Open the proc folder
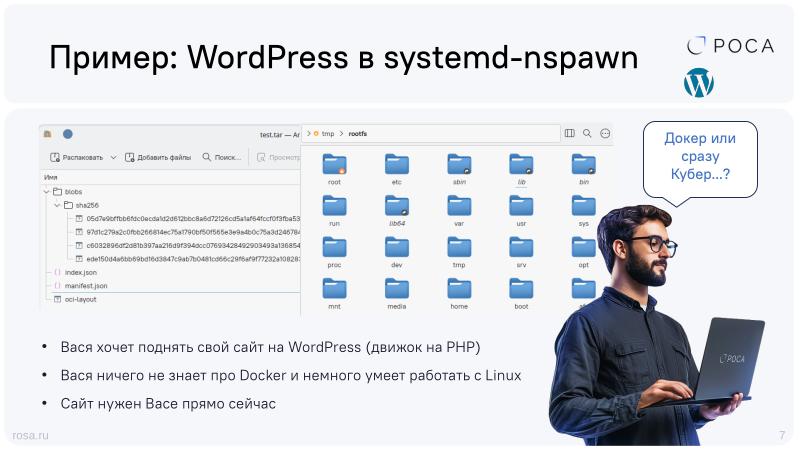Viewport: 801px width, 450px height. click(x=335, y=247)
